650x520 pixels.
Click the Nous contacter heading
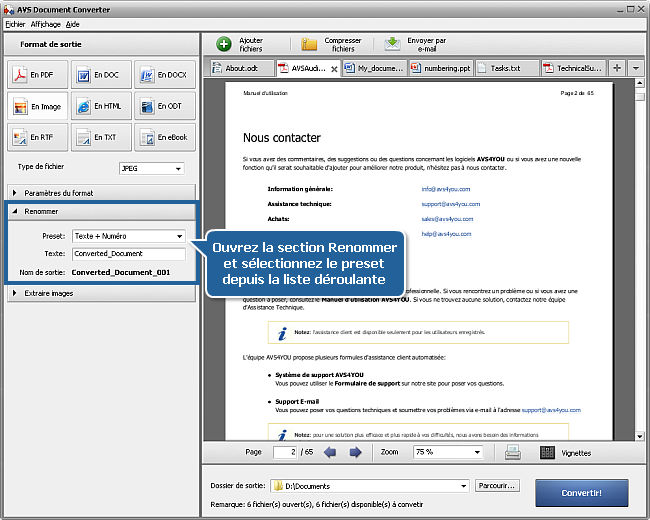click(282, 138)
